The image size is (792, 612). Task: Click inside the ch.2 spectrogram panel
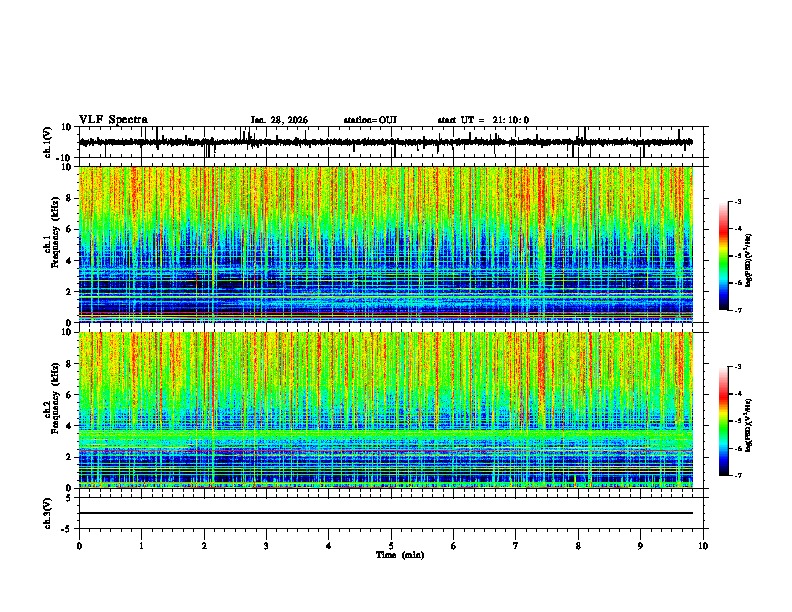point(386,410)
